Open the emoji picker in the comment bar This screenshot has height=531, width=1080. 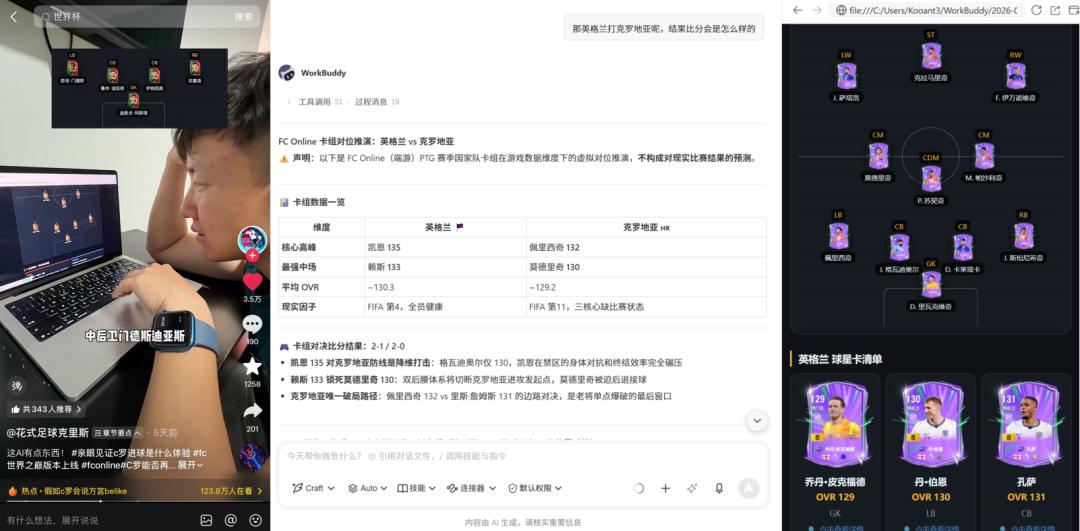(x=256, y=520)
